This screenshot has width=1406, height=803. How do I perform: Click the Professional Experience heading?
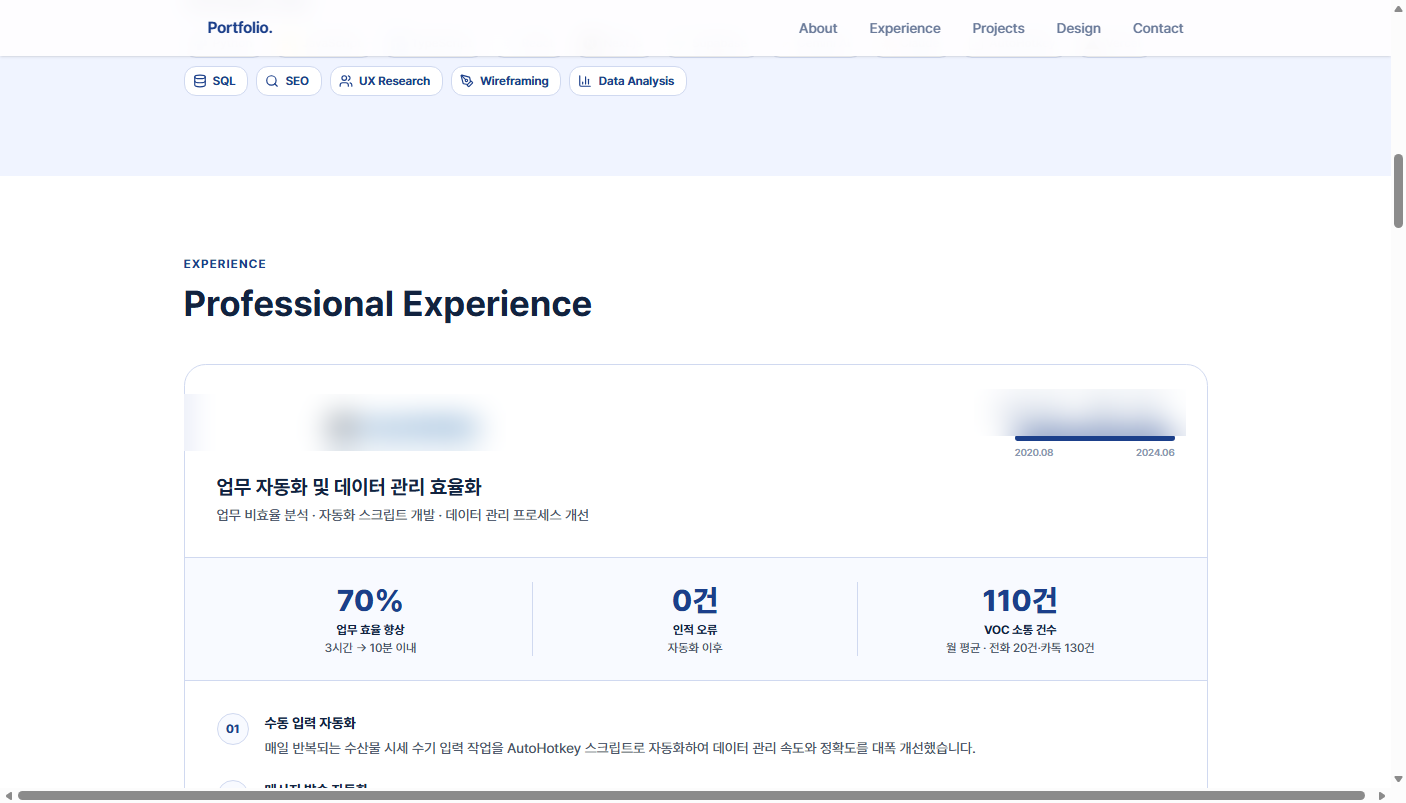click(387, 303)
